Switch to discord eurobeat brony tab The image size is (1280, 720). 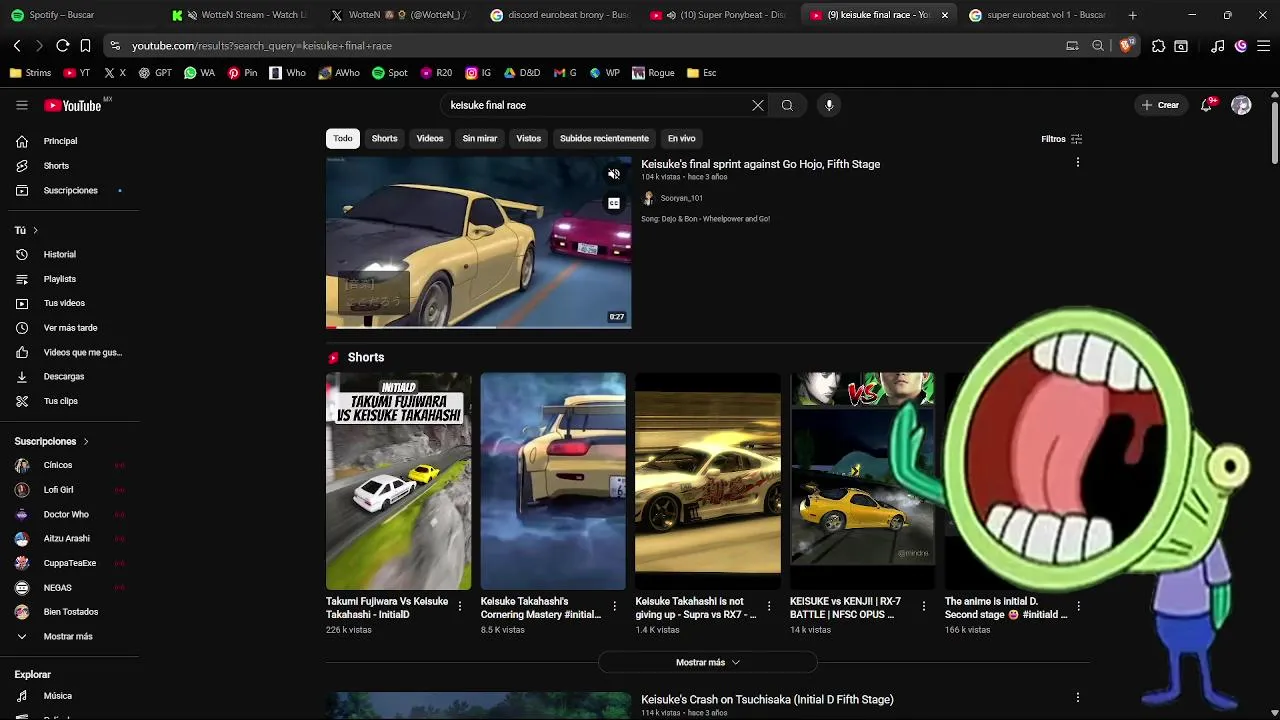[560, 15]
